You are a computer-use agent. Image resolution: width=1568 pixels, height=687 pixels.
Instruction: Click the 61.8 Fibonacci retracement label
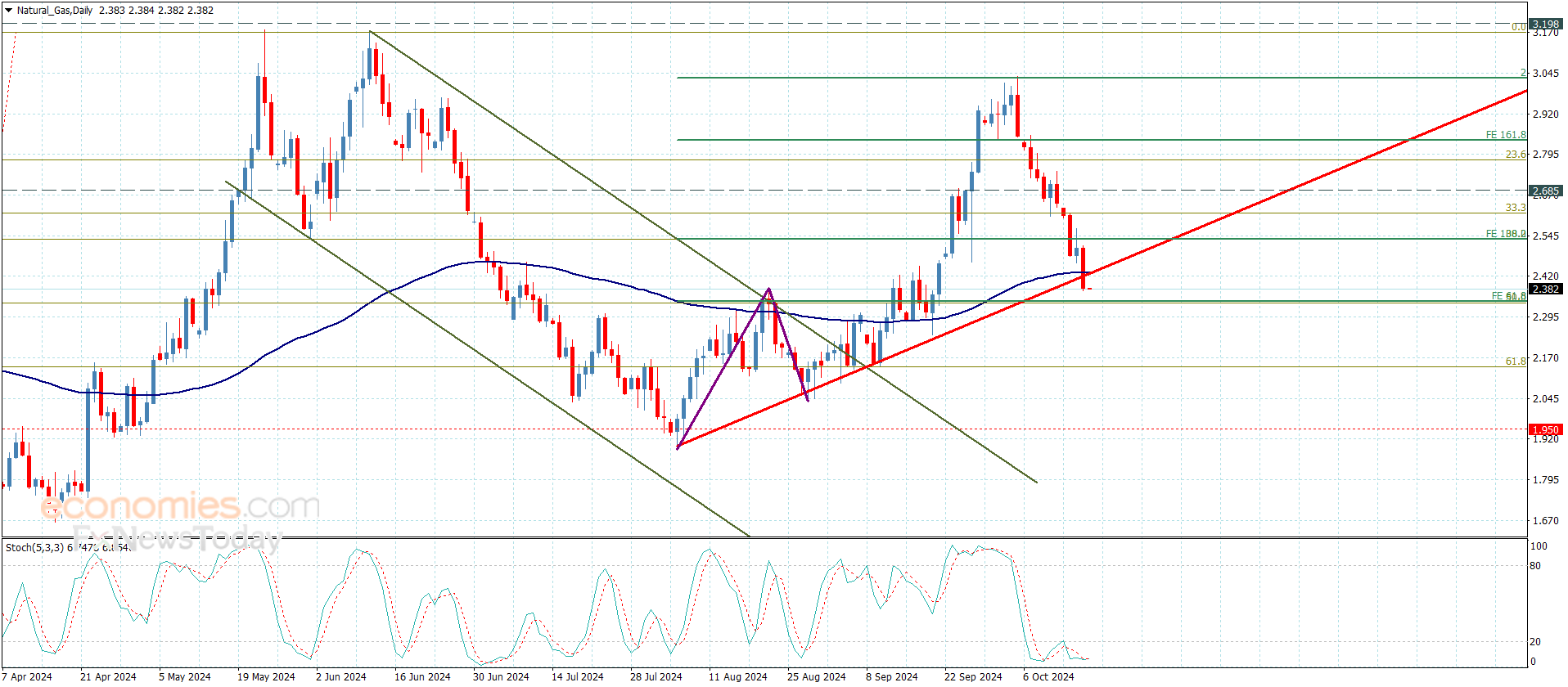(1515, 361)
